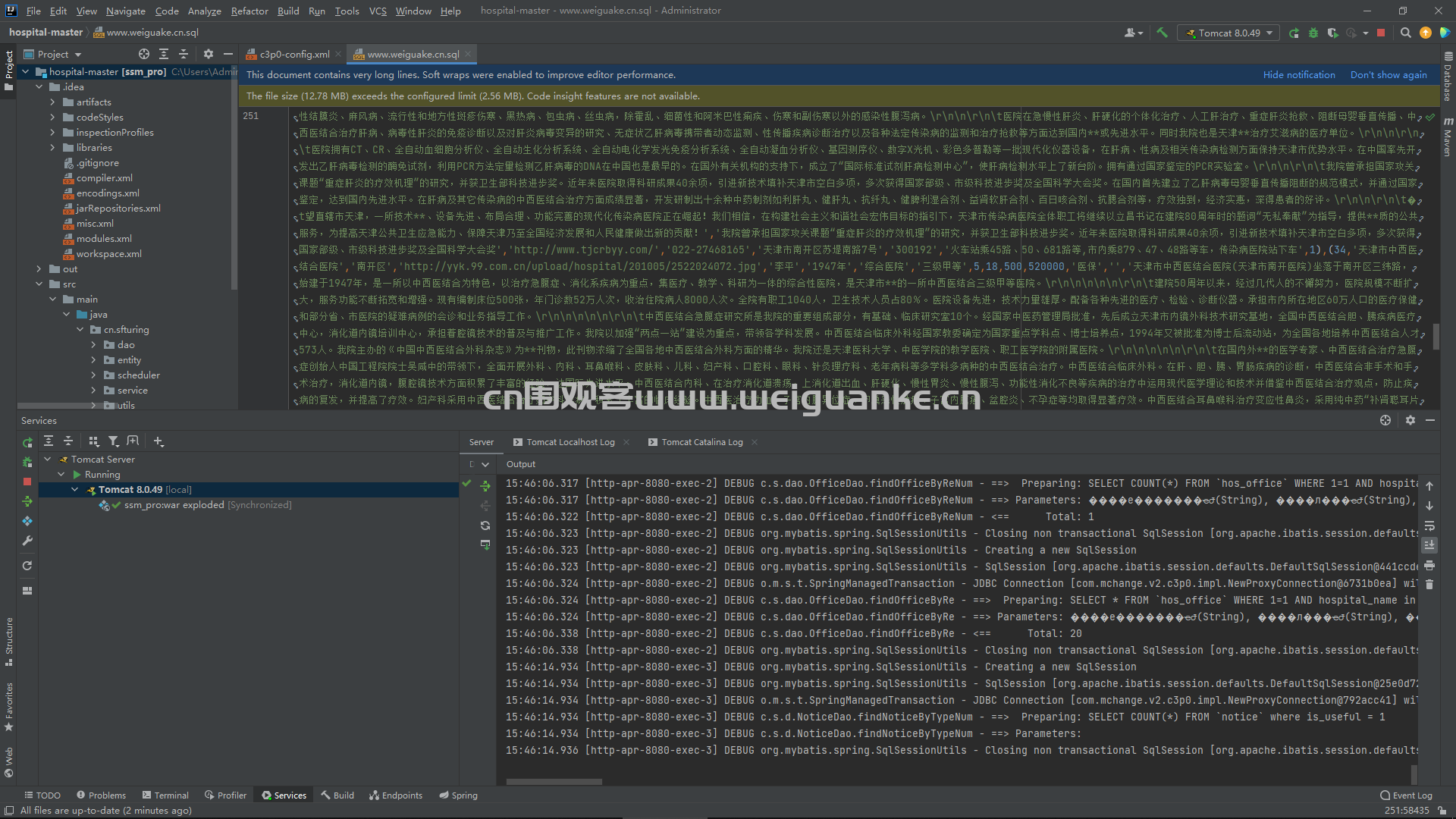Open Project panel gear options

208,54
